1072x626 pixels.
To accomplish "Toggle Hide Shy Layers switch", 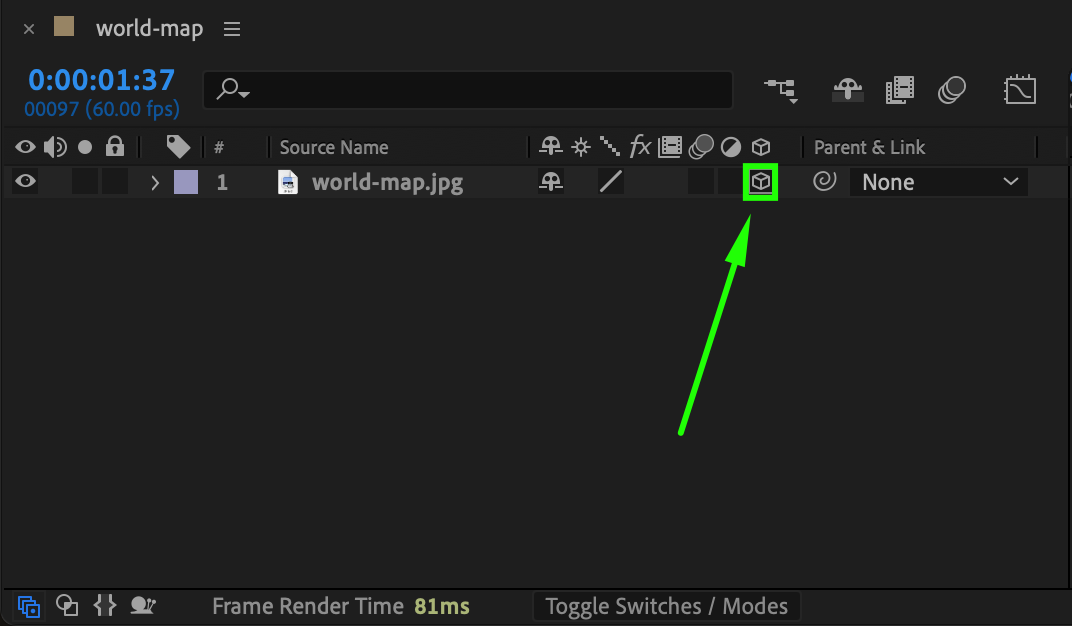I will click(x=848, y=90).
